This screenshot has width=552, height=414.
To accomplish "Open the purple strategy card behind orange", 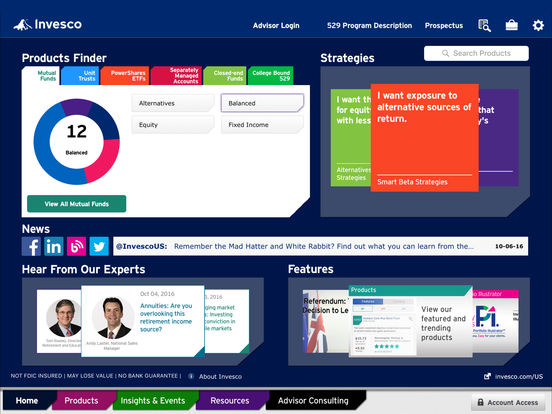I will coord(498,138).
